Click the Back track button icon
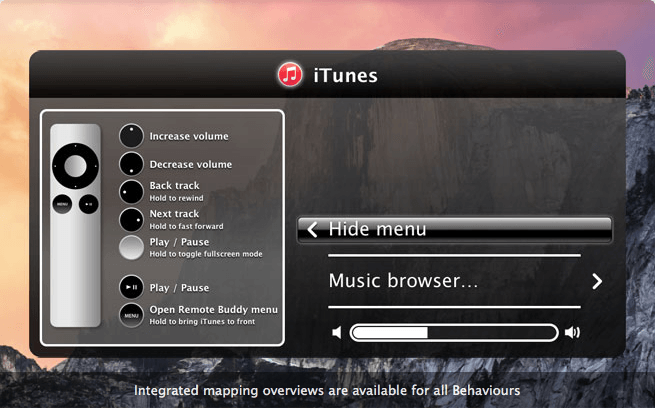The height and width of the screenshot is (408, 655). pyautogui.click(x=132, y=192)
